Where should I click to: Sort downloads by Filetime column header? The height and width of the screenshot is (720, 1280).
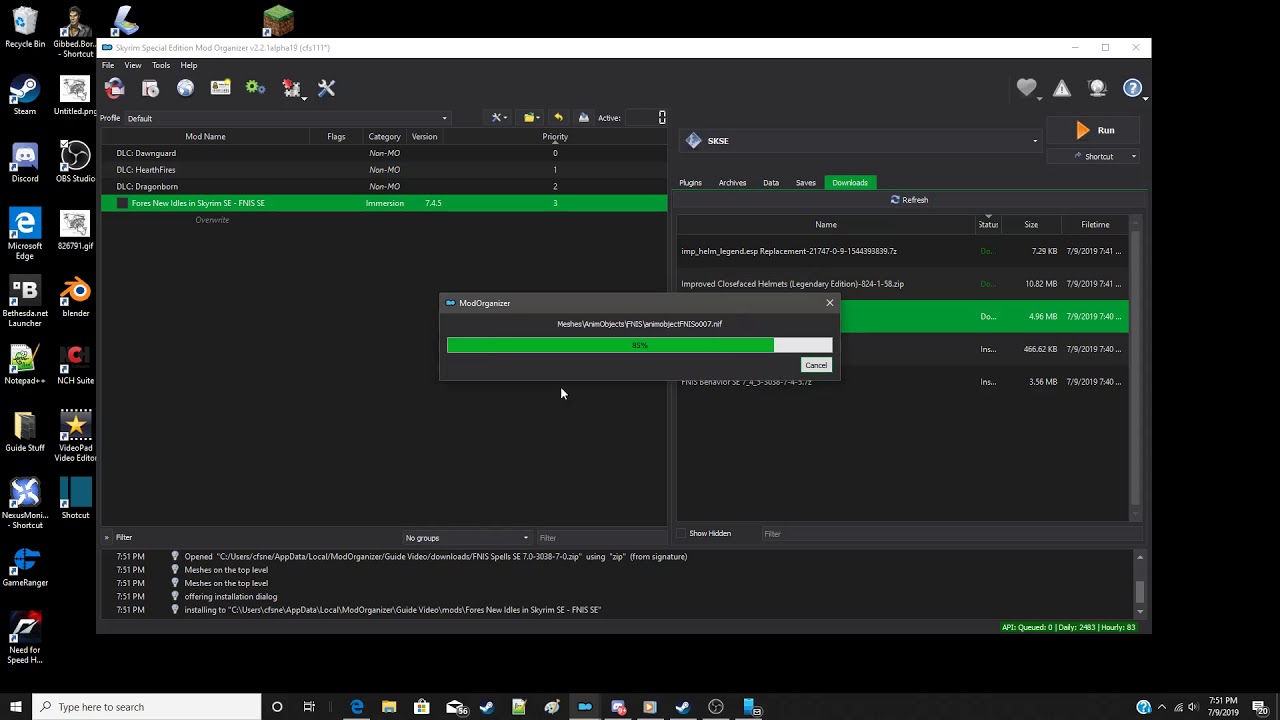click(x=1095, y=225)
